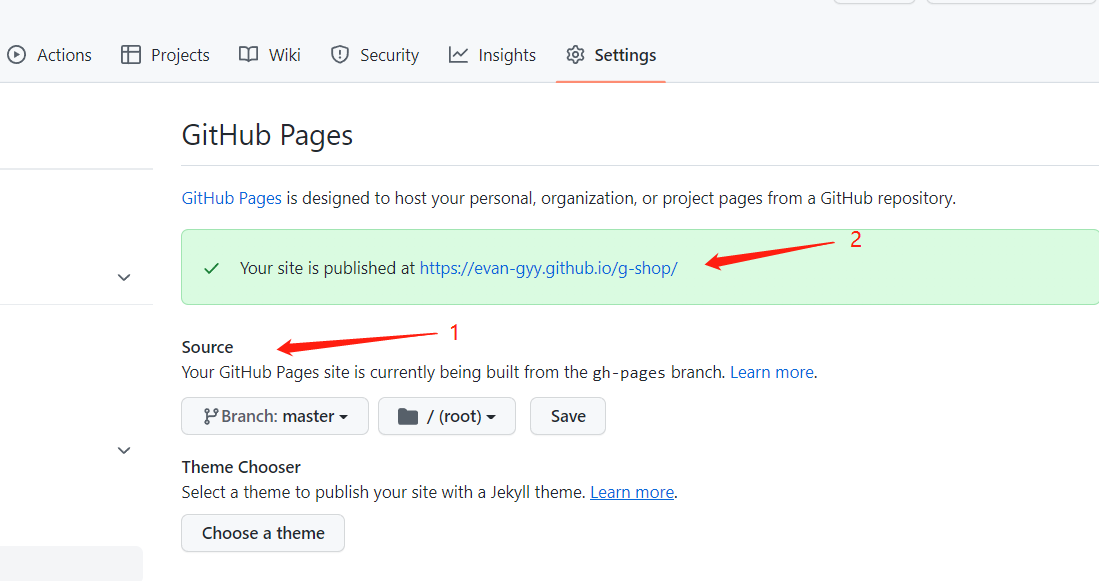Visit the published site URL evan-gyy.github.io/g-shop
1099x581 pixels.
click(548, 268)
